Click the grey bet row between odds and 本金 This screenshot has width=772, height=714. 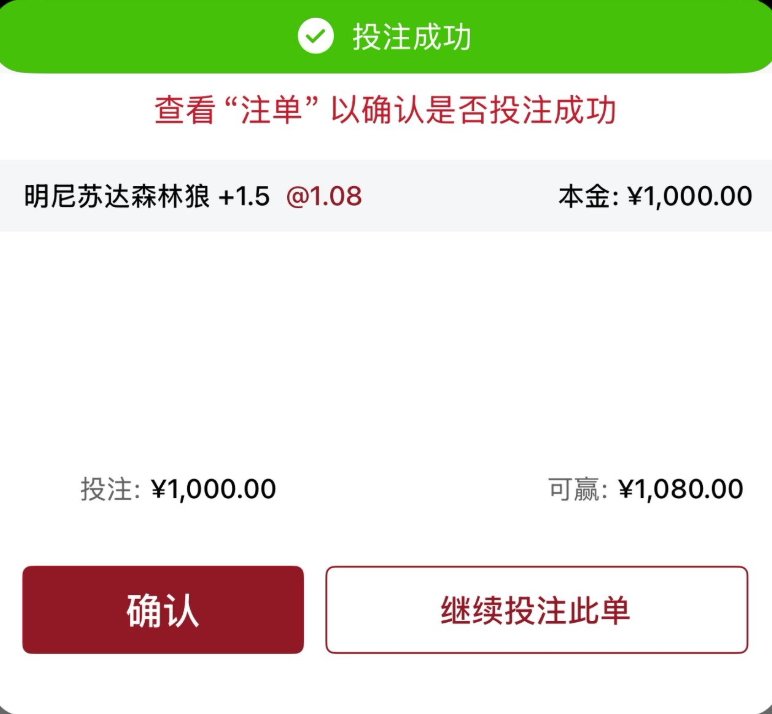460,196
